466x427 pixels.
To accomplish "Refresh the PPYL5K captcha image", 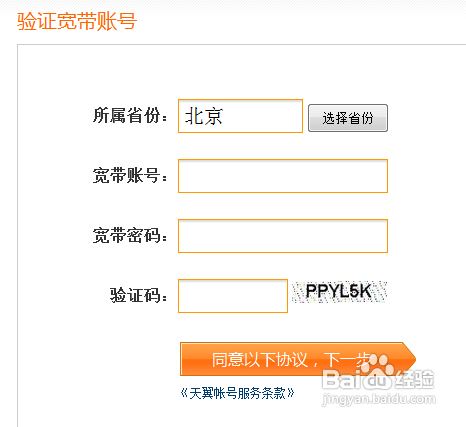I will [339, 292].
